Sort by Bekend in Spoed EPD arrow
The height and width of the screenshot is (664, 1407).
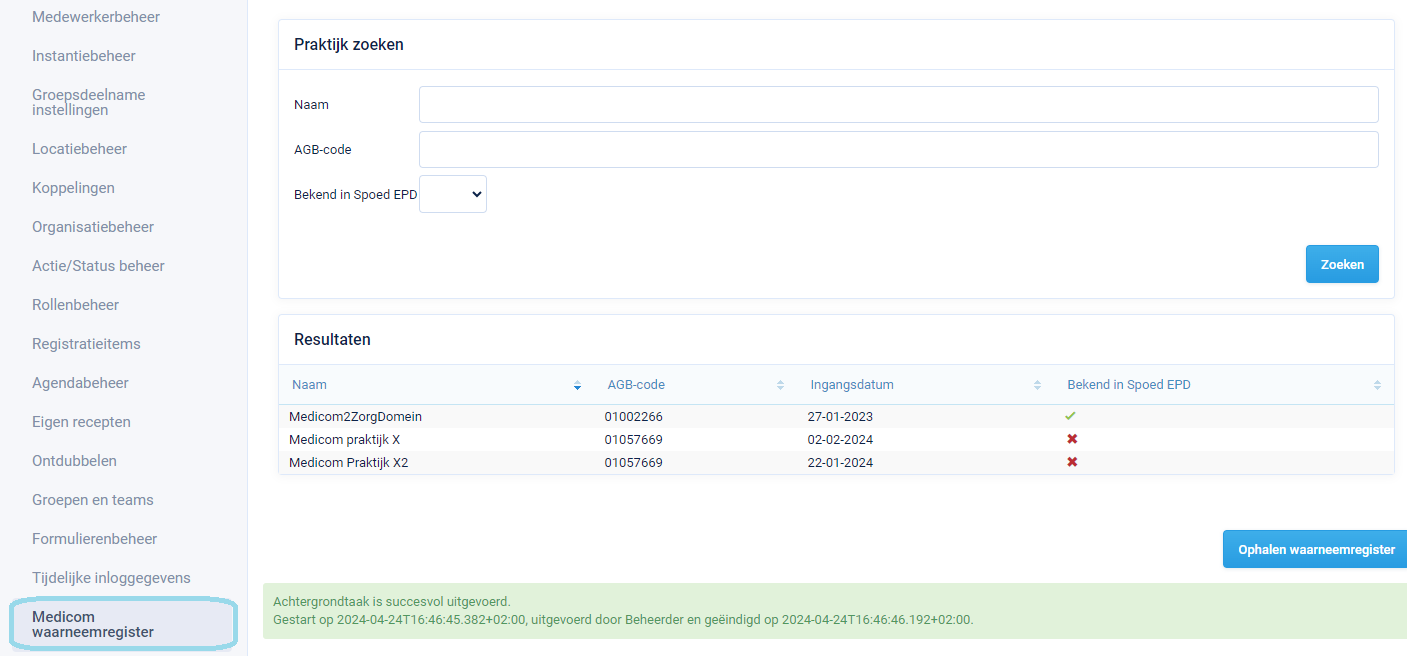[x=1377, y=385]
